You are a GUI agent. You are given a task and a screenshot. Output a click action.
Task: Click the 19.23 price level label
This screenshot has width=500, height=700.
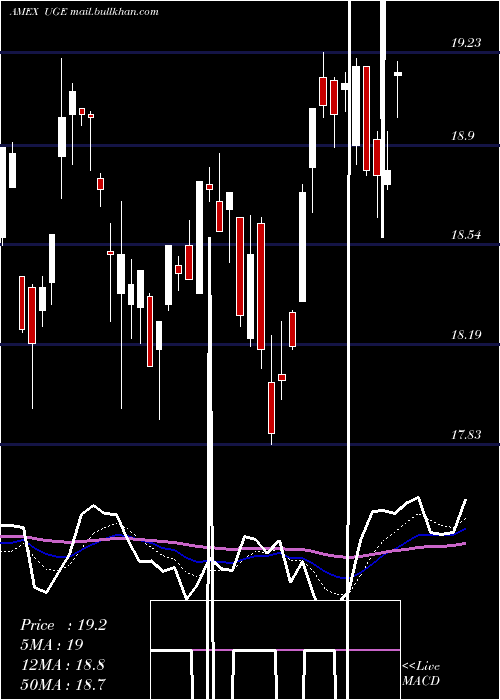pyautogui.click(x=466, y=43)
